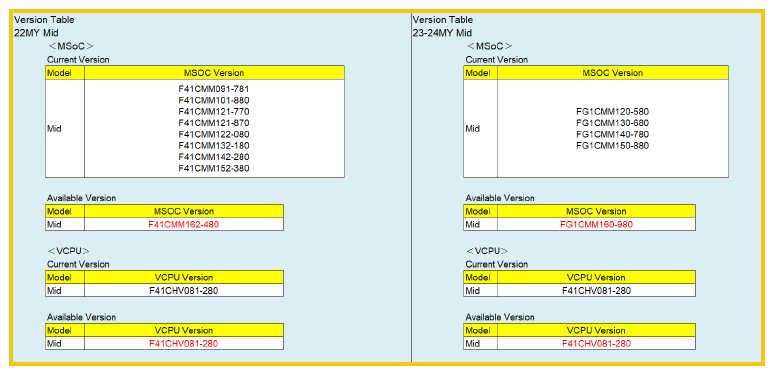Image resolution: width=774 pixels, height=375 pixels.
Task: Click the Mid cell next to F41CMM162-480
Action: (65, 225)
